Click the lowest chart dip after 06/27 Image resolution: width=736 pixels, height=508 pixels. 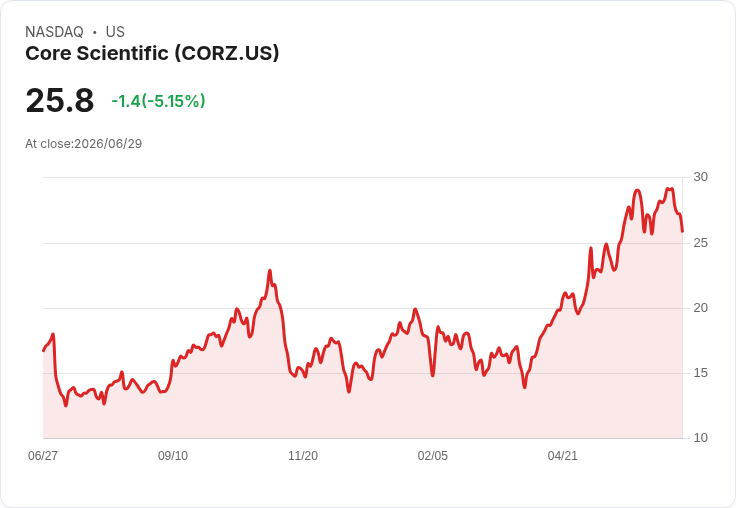[x=66, y=406]
